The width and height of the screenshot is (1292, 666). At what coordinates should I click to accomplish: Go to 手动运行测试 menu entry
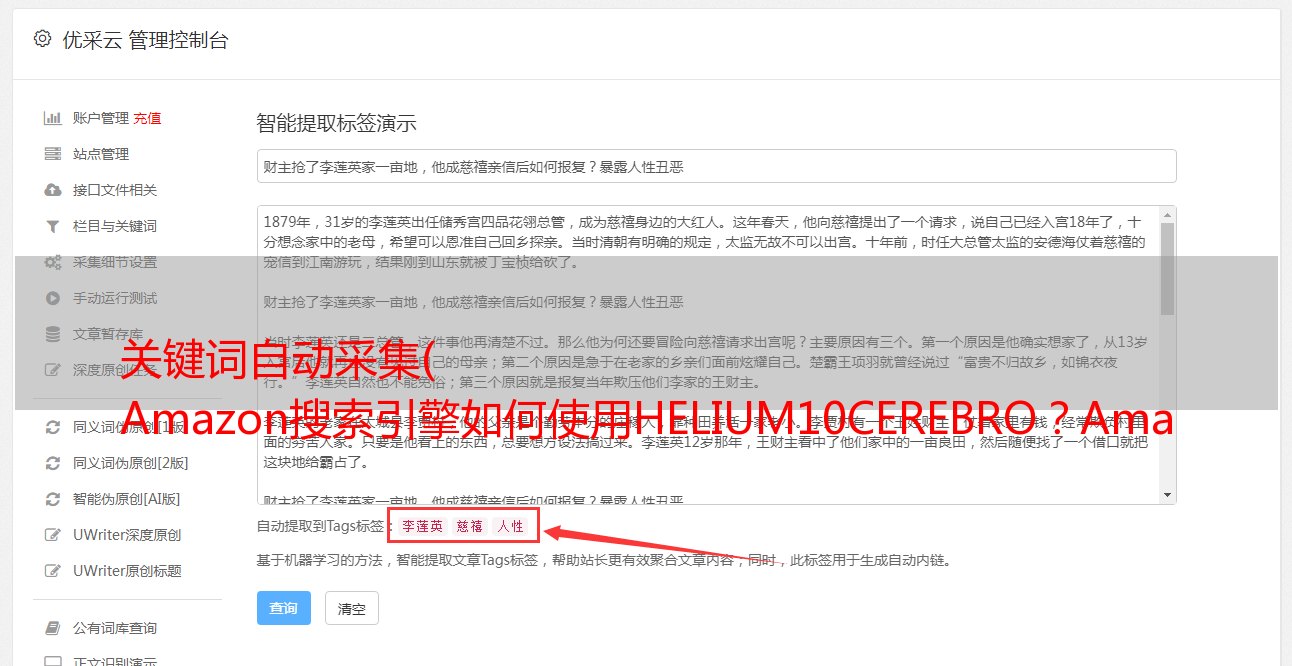pyautogui.click(x=115, y=298)
